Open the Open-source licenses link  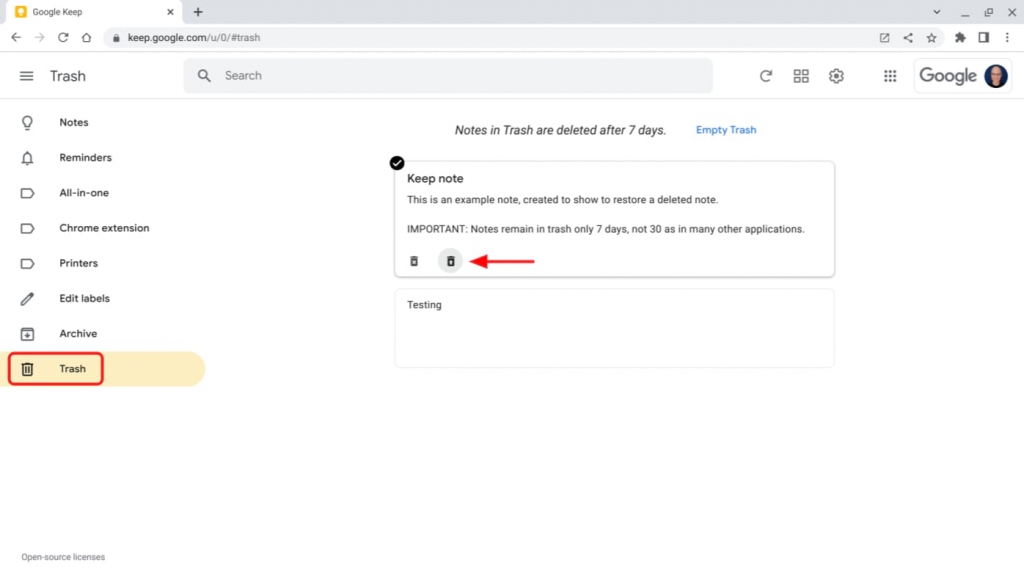tap(62, 557)
